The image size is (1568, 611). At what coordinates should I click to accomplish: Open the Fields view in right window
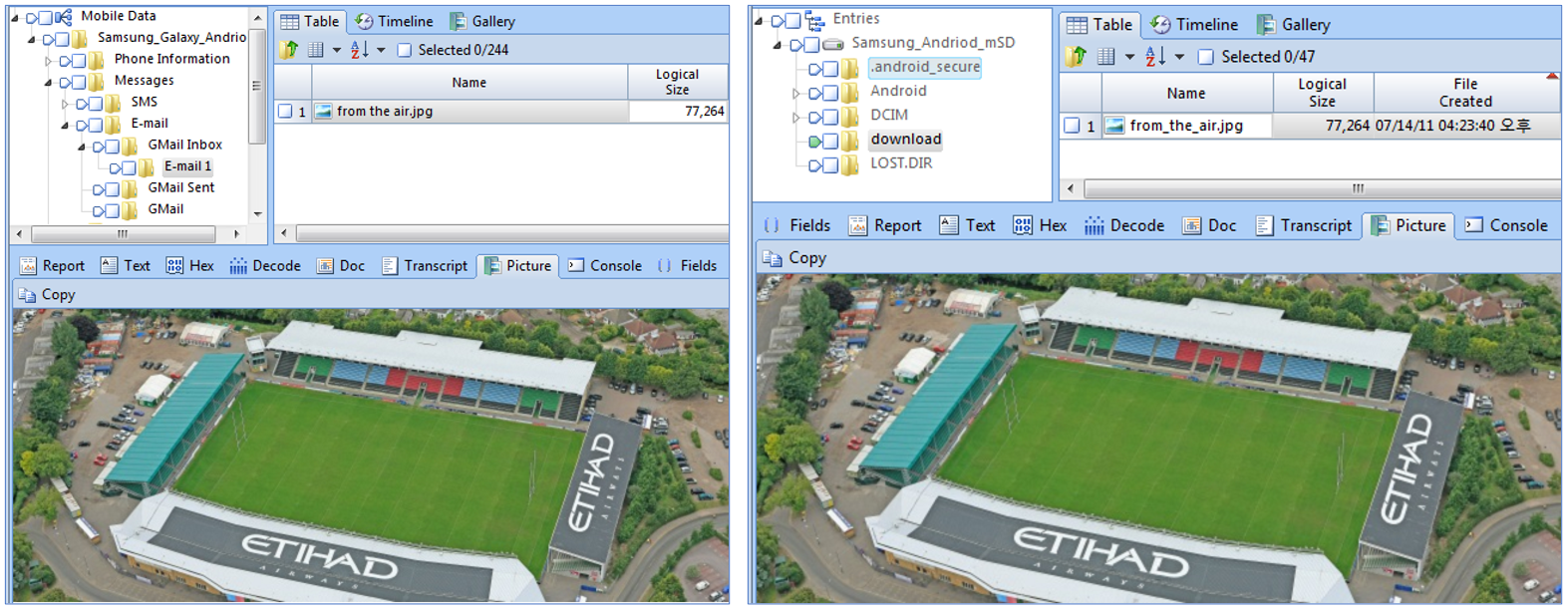click(797, 226)
